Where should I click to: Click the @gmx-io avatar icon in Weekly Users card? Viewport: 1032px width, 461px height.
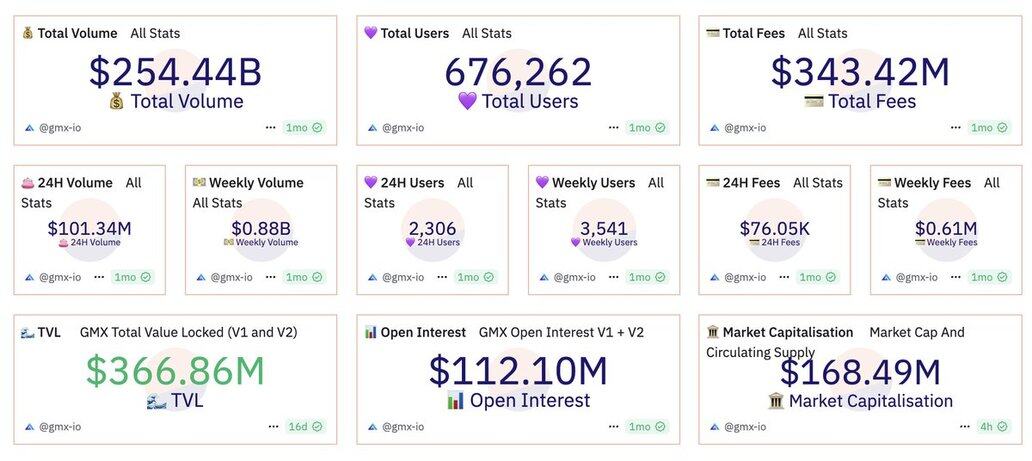click(543, 277)
